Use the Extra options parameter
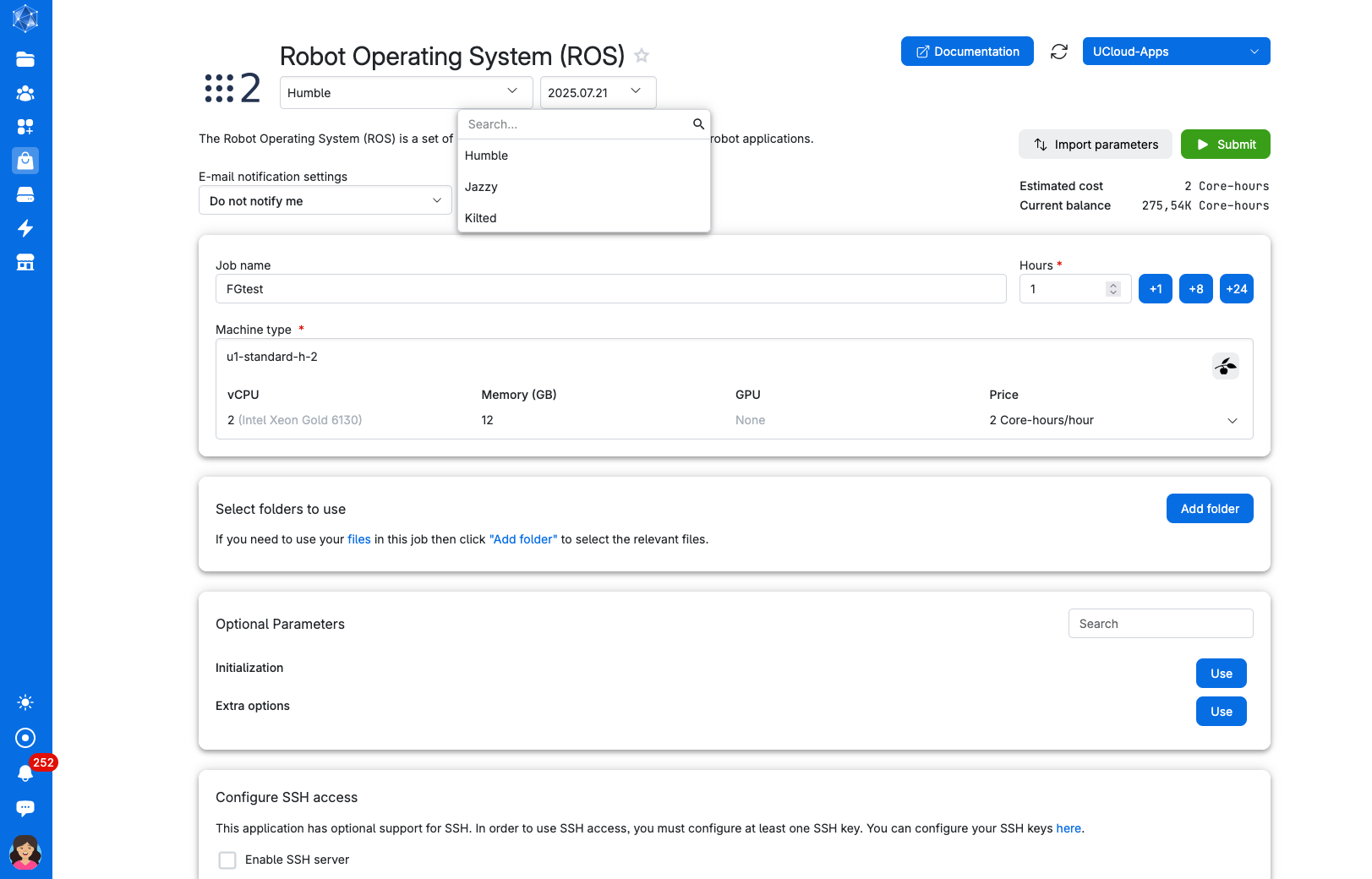The width and height of the screenshot is (1372, 879). [x=1222, y=712]
